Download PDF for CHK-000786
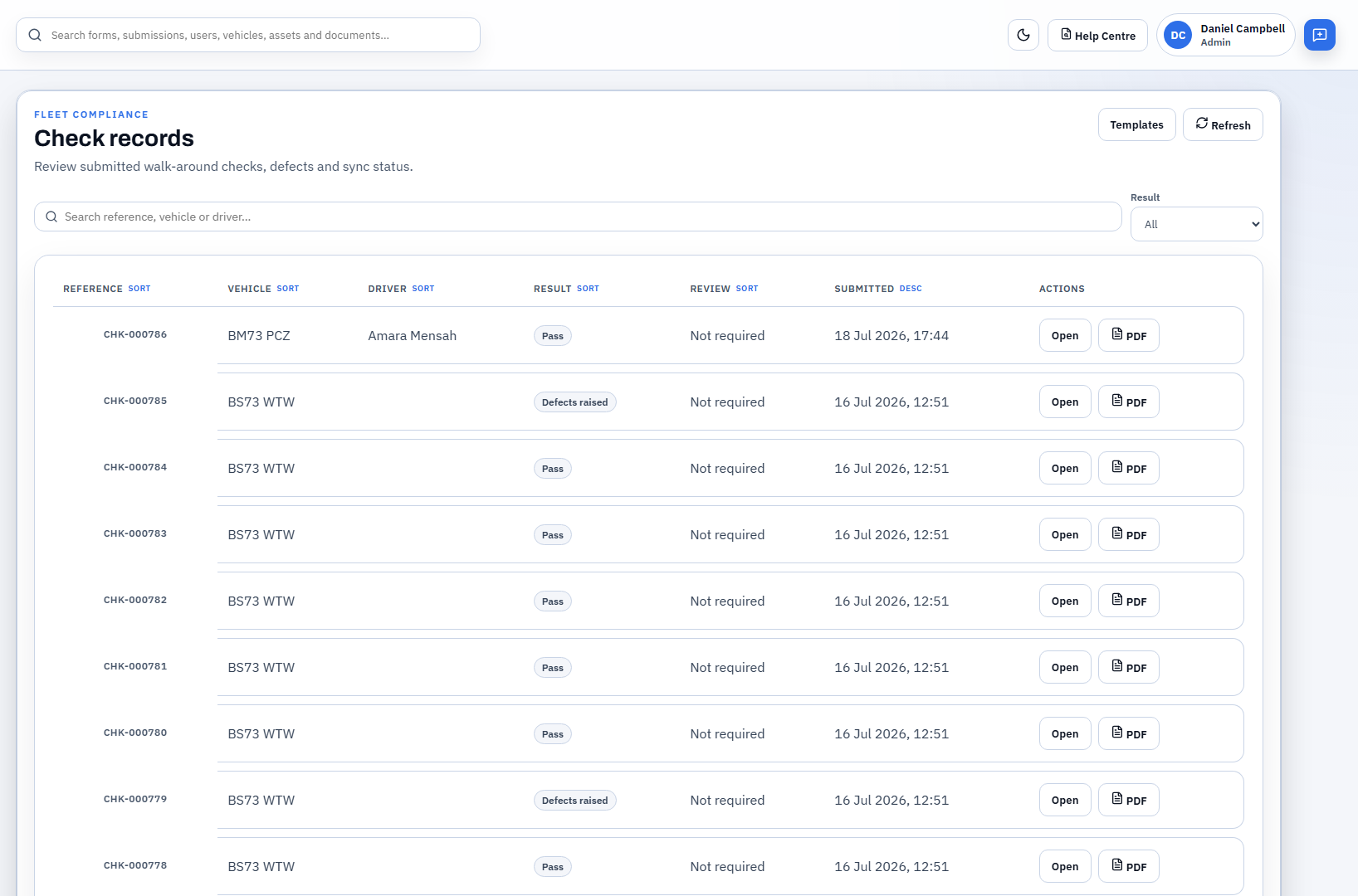Viewport: 1358px width, 896px height. [x=1128, y=335]
